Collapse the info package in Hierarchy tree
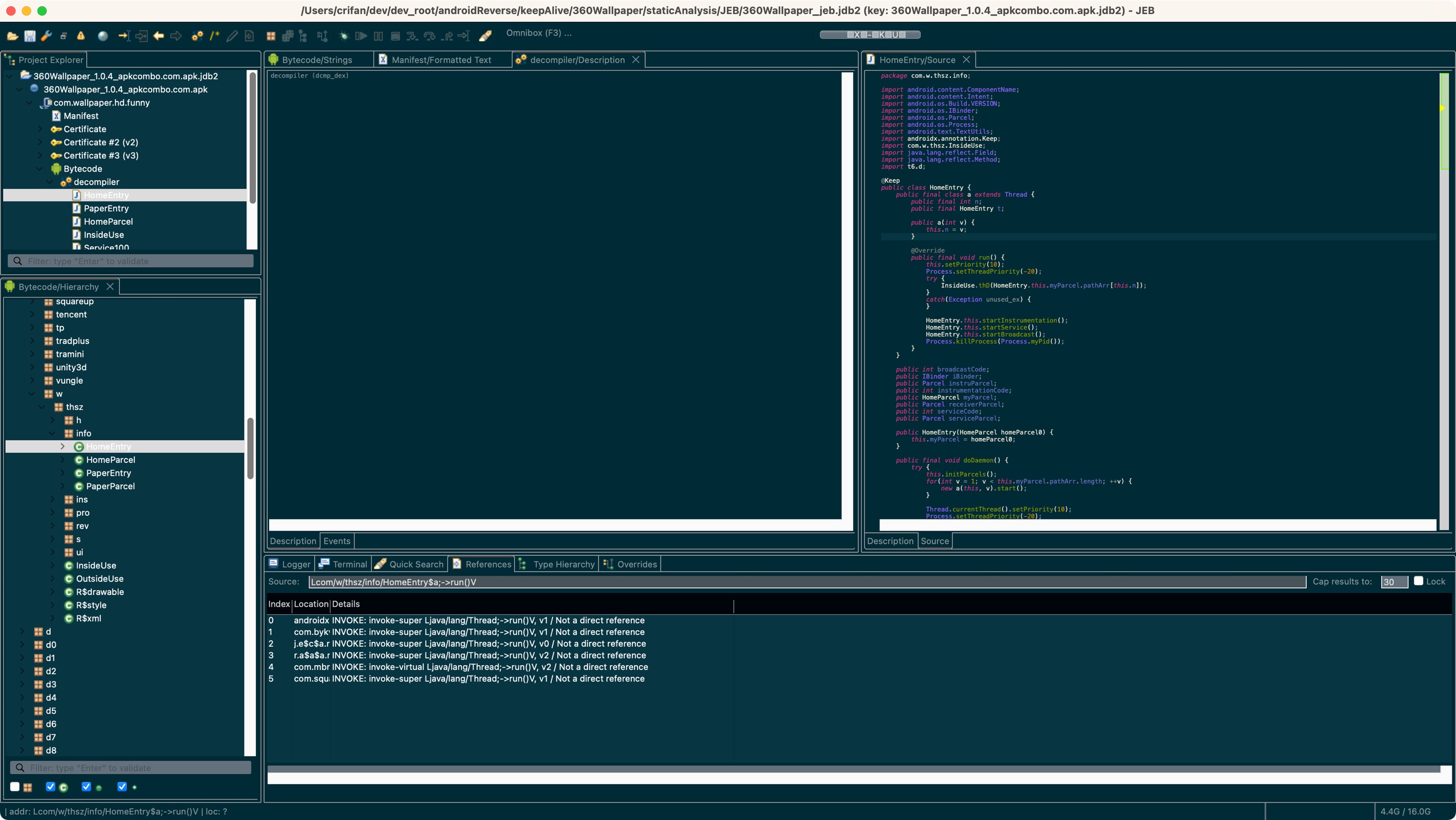1456x820 pixels. tap(53, 433)
